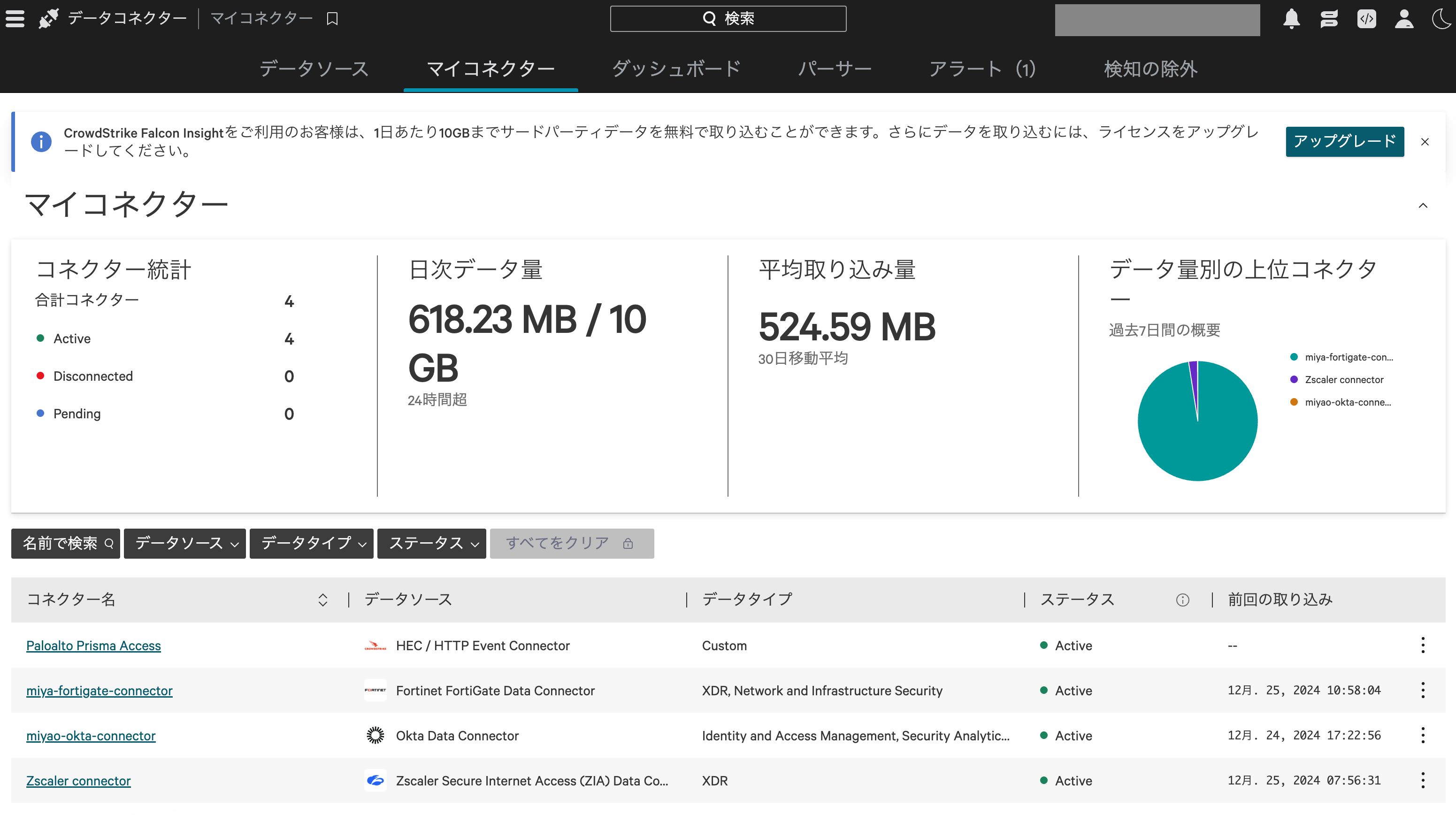This screenshot has width=1456, height=815.
Task: Open the データソース filter dropdown
Action: coord(185,544)
